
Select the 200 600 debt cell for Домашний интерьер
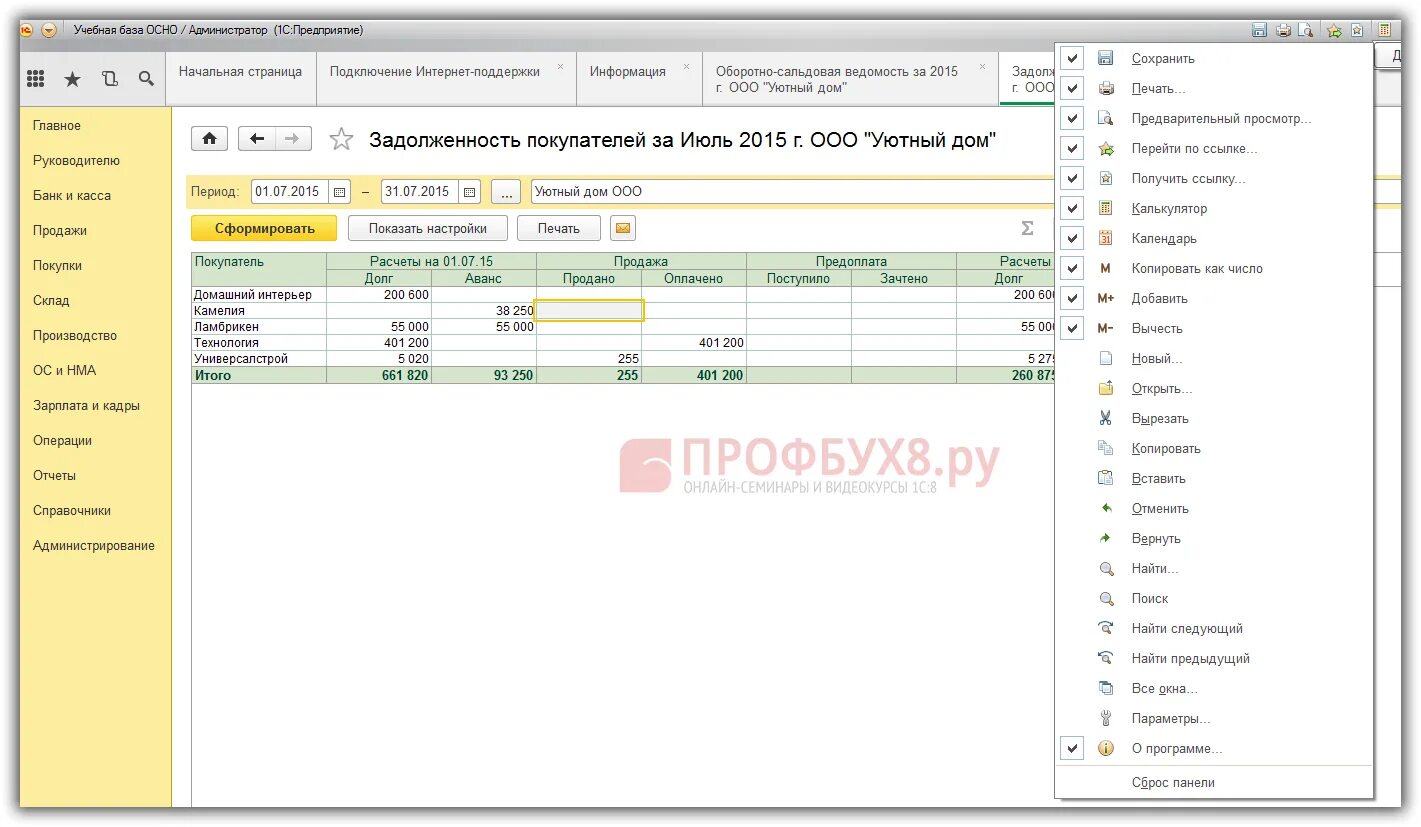[x=379, y=295]
